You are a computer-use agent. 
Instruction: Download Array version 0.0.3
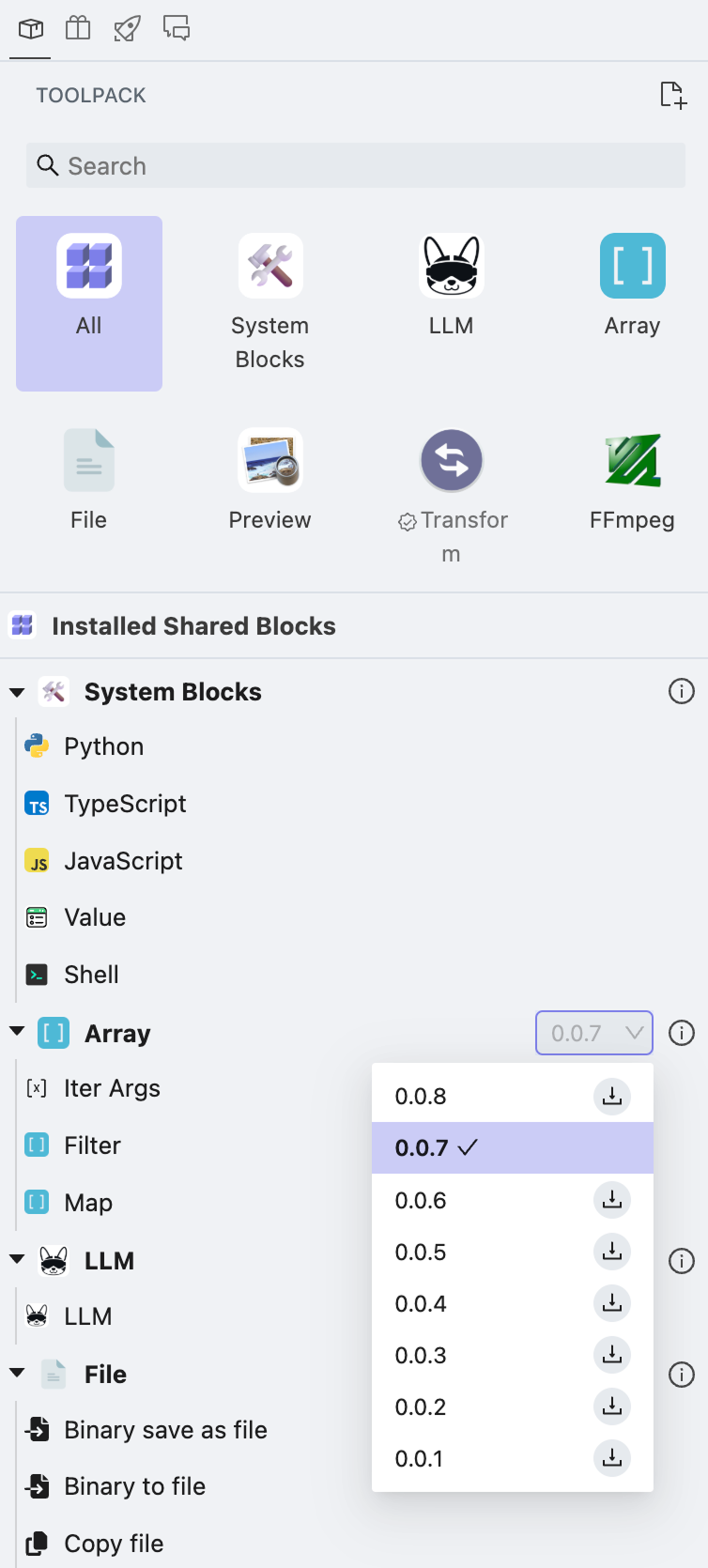[x=611, y=1355]
